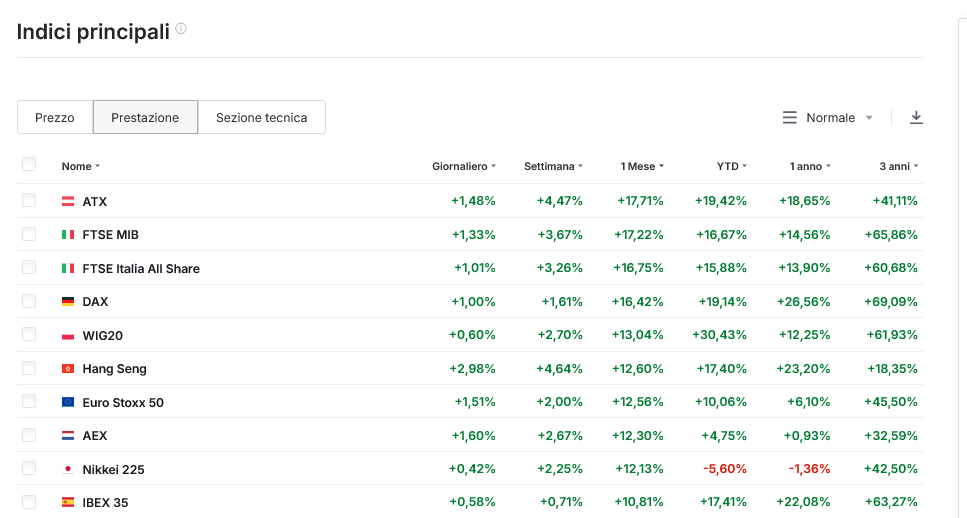
Task: Check the Hang Seng row checkbox
Action: (29, 368)
